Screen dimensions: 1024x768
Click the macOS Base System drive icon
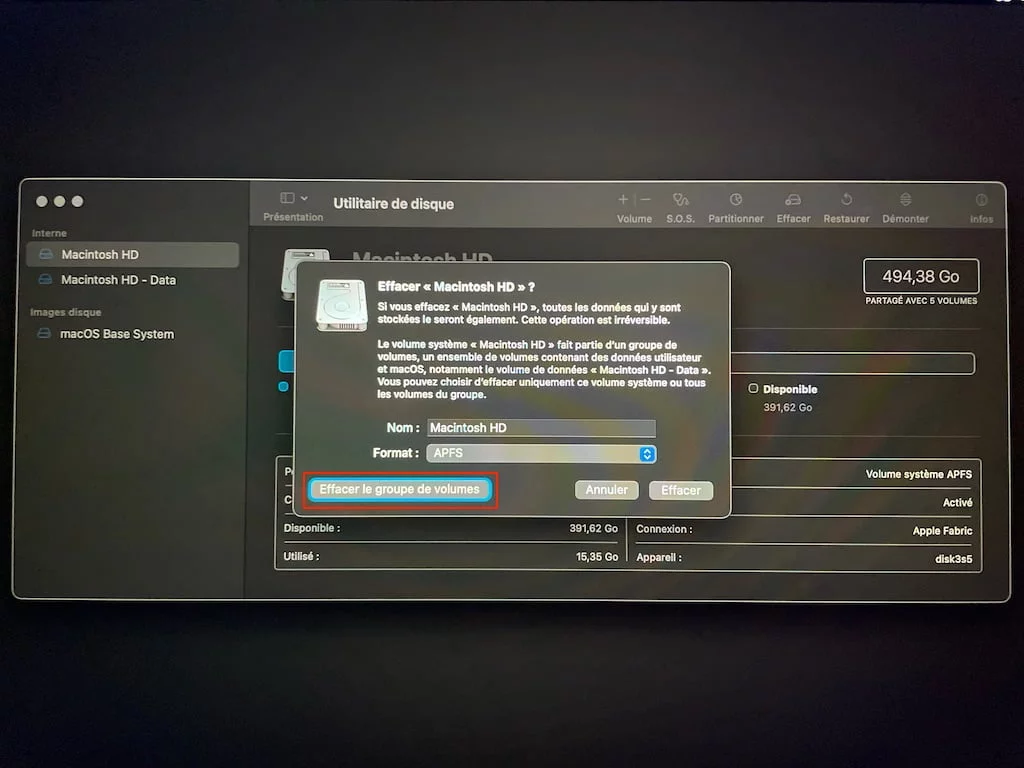[44, 334]
